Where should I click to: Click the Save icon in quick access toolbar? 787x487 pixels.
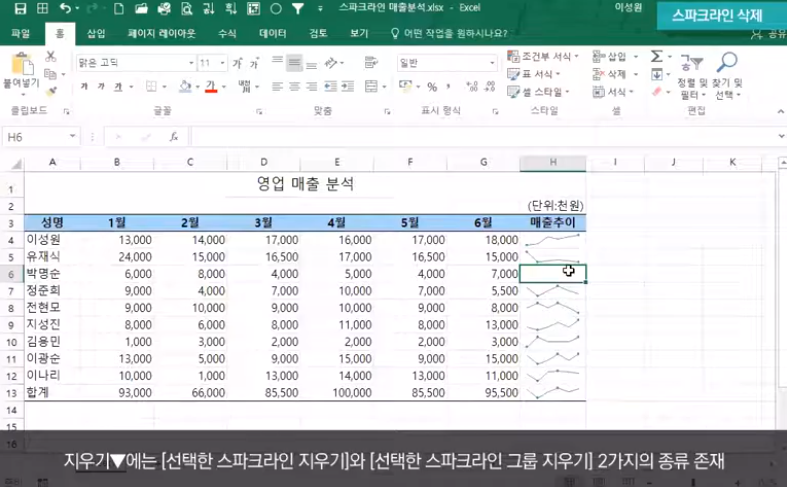click(x=20, y=8)
